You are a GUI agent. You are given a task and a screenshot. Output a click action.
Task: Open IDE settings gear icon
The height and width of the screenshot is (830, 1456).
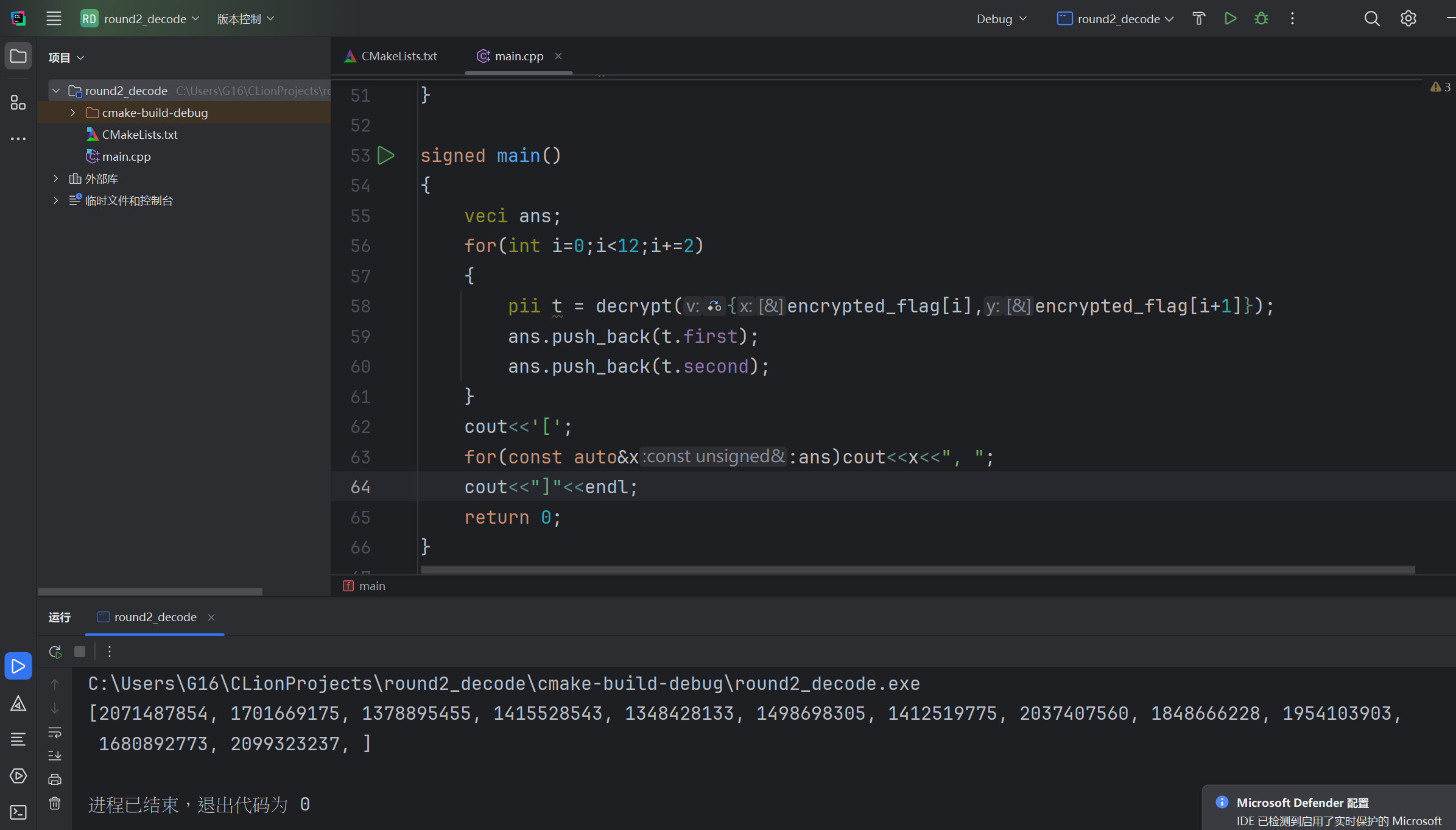coord(1408,19)
